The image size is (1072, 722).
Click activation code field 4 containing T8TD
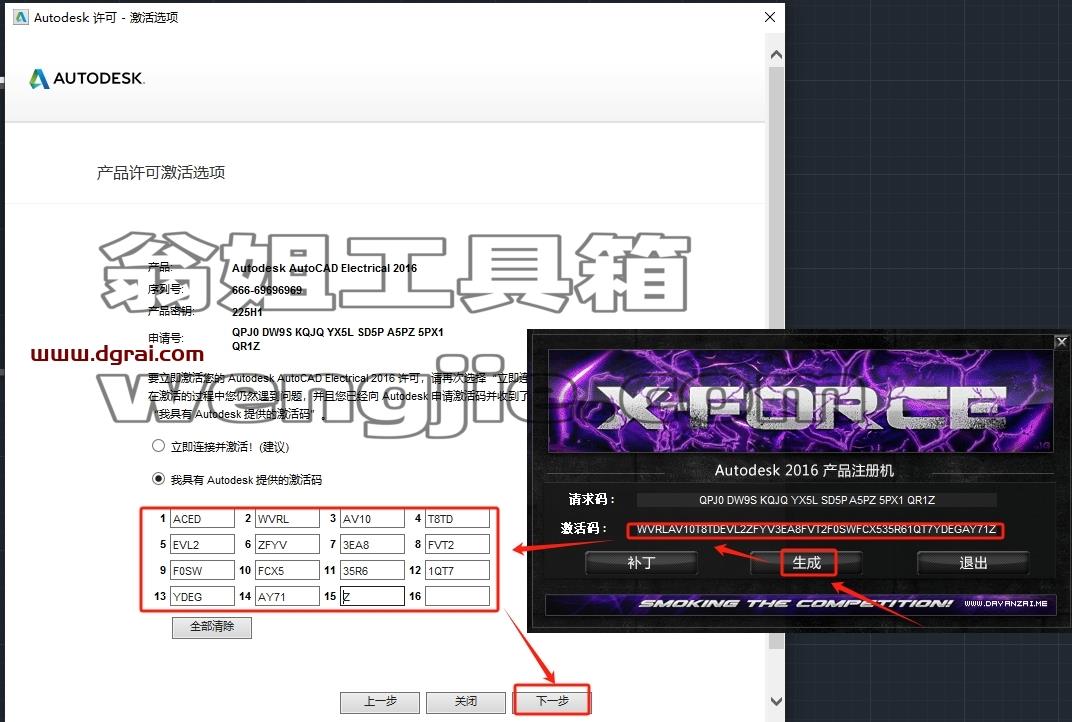coord(457,518)
